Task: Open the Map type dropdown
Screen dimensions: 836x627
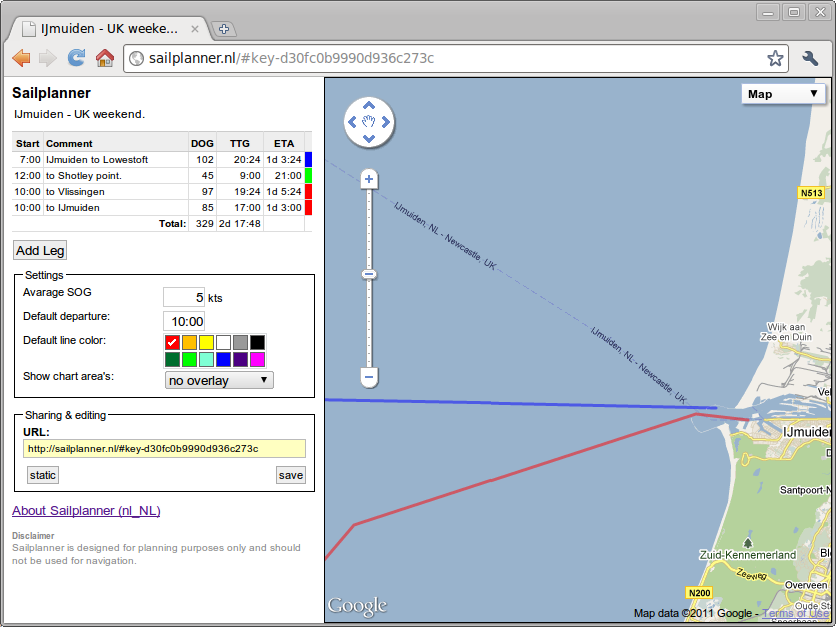Action: point(784,94)
